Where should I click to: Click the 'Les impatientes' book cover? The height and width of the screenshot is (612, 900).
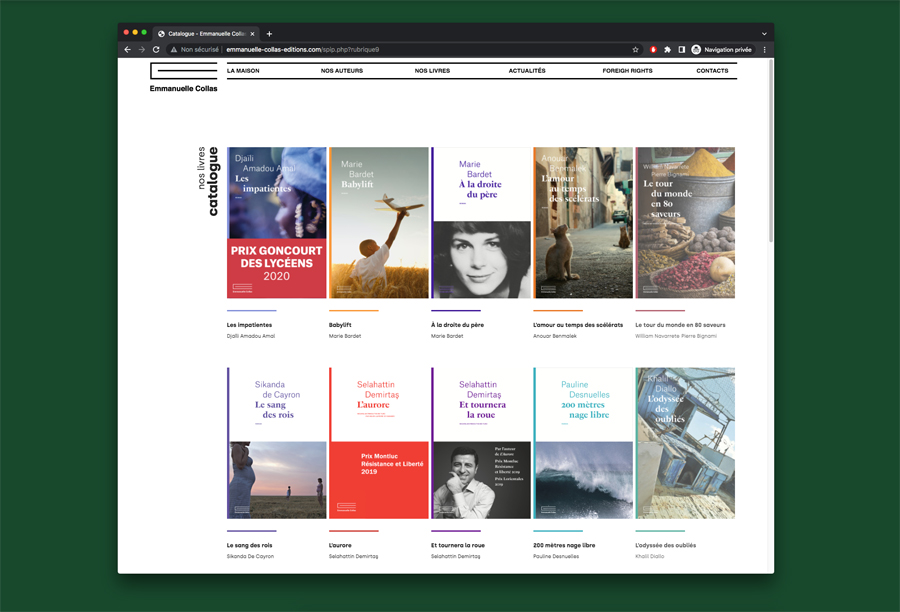(277, 222)
